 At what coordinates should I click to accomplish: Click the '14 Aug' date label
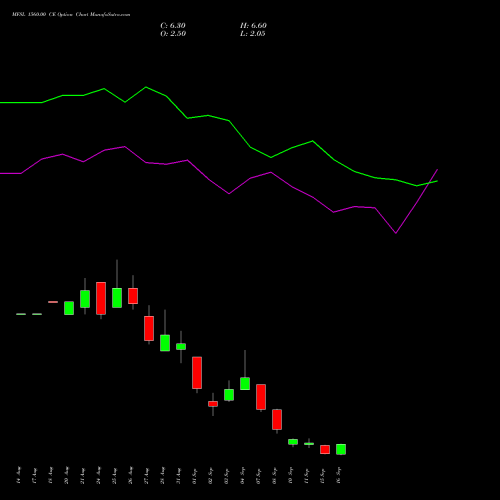click(x=19, y=475)
